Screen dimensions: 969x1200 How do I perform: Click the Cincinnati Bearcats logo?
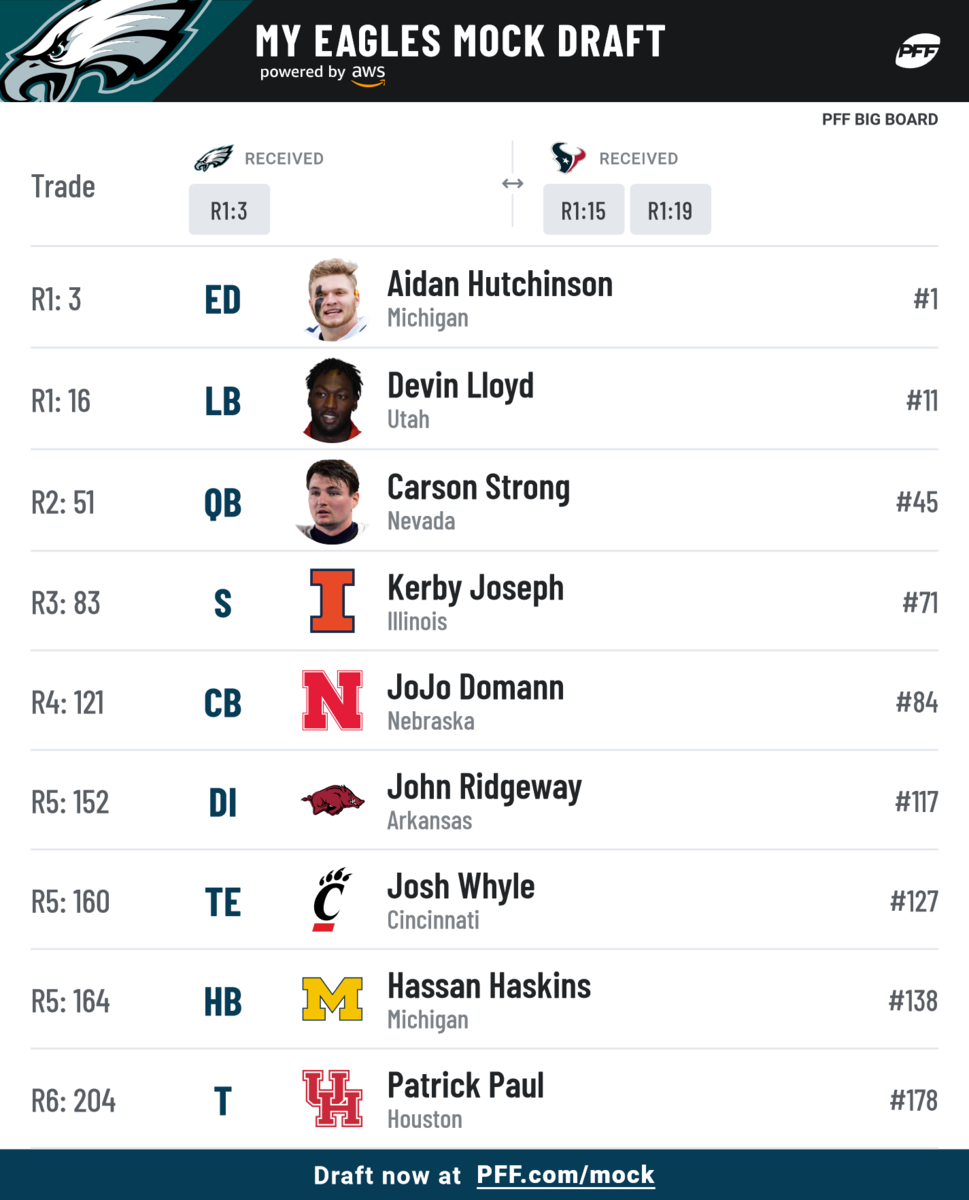tap(332, 900)
